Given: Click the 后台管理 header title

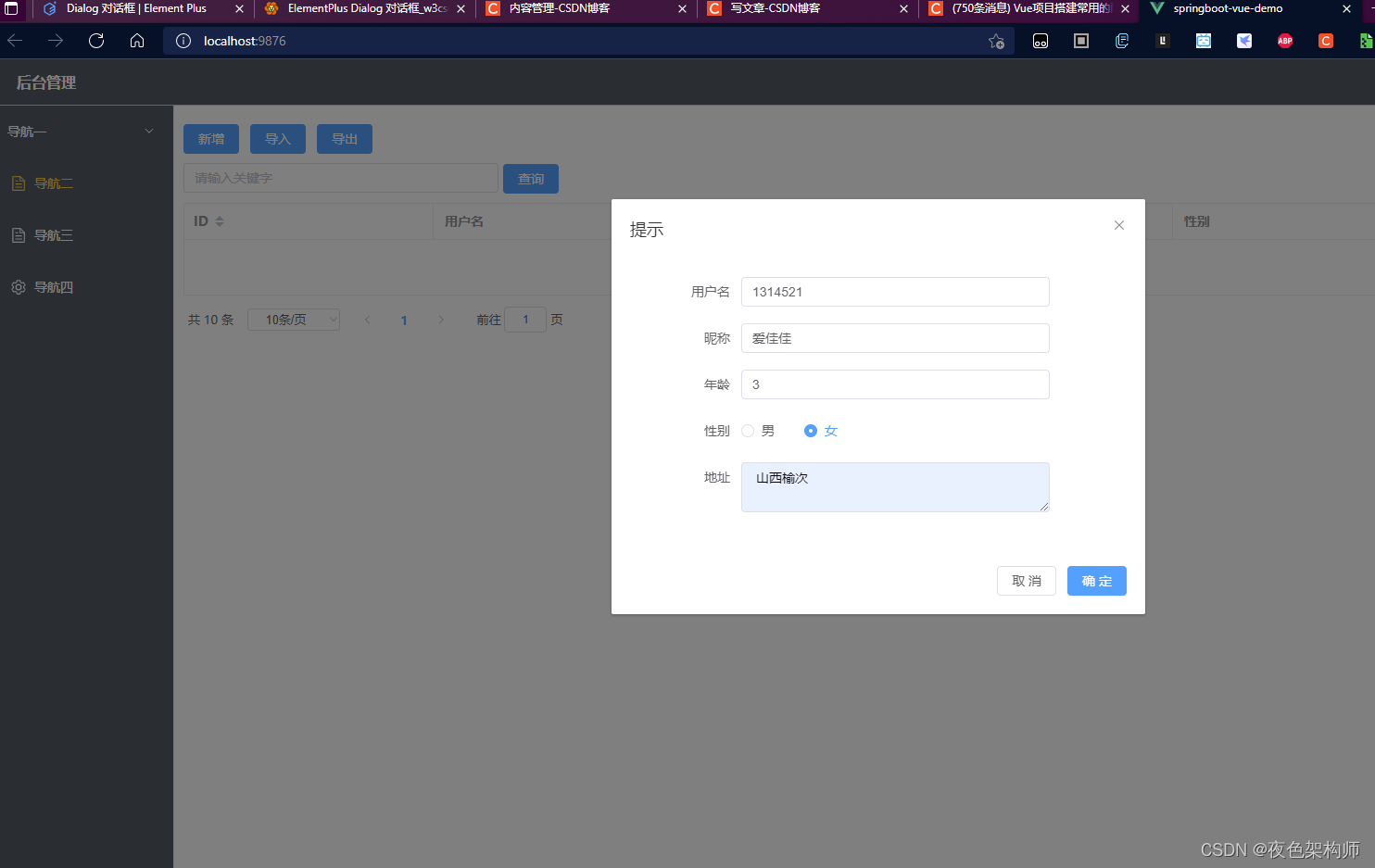Looking at the screenshot, I should point(46,82).
